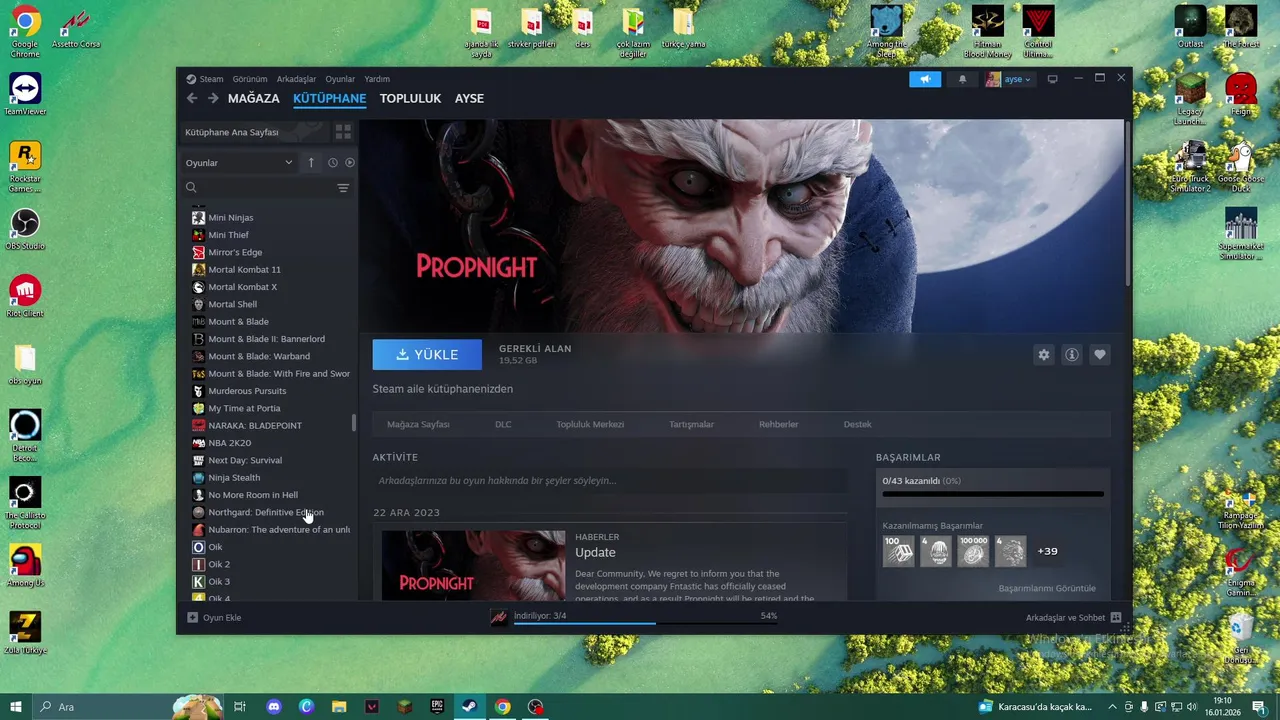This screenshot has width=1280, height=720.
Task: Show hidden system tray icons chevron
Action: pyautogui.click(x=1113, y=707)
